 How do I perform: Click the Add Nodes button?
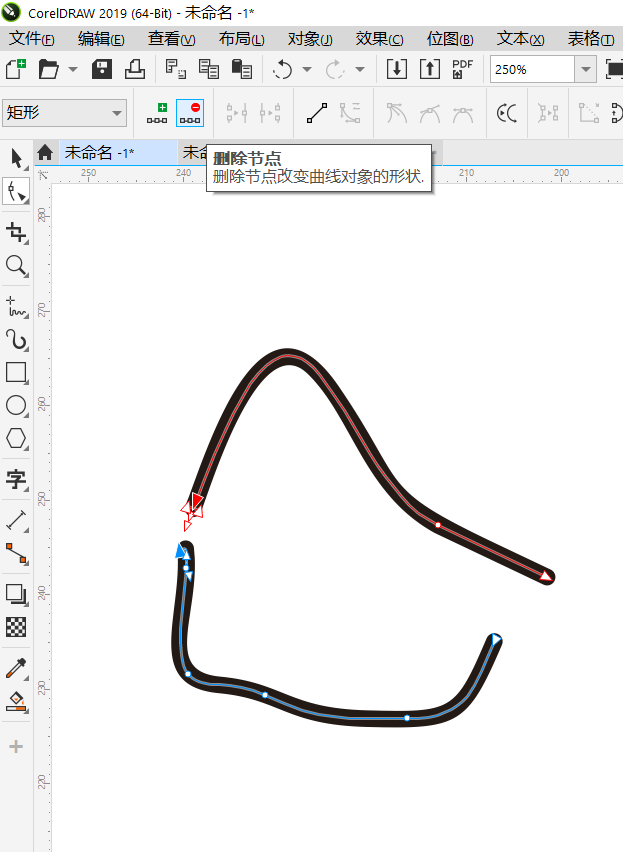[157, 112]
